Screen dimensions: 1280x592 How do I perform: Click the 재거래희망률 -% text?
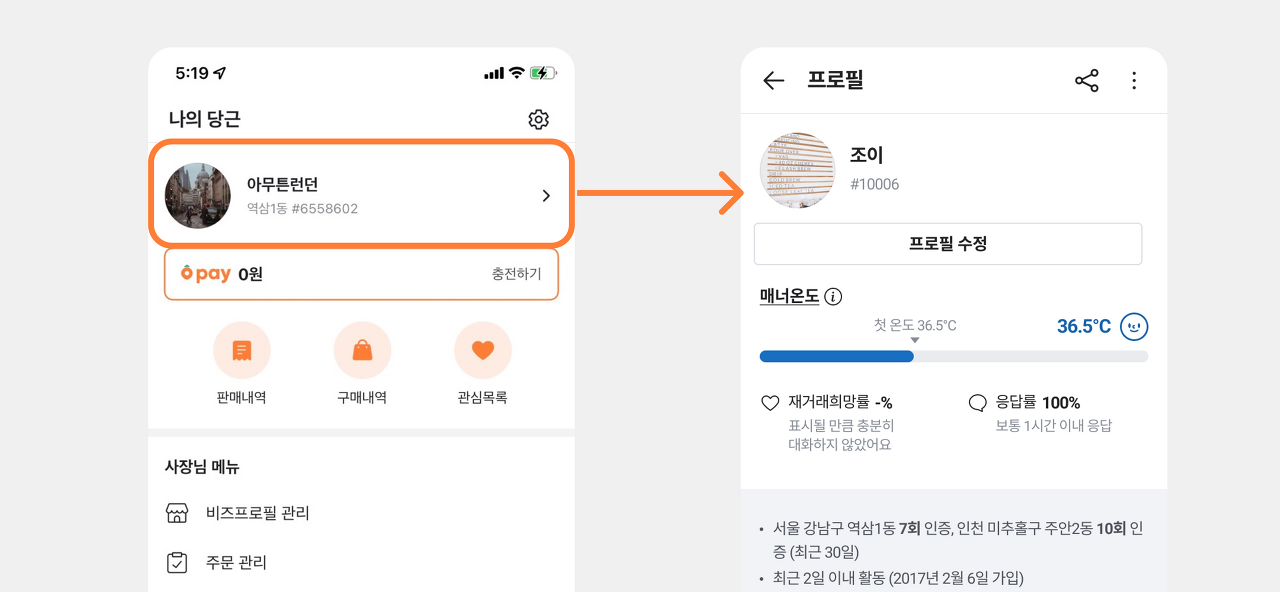pyautogui.click(x=840, y=403)
